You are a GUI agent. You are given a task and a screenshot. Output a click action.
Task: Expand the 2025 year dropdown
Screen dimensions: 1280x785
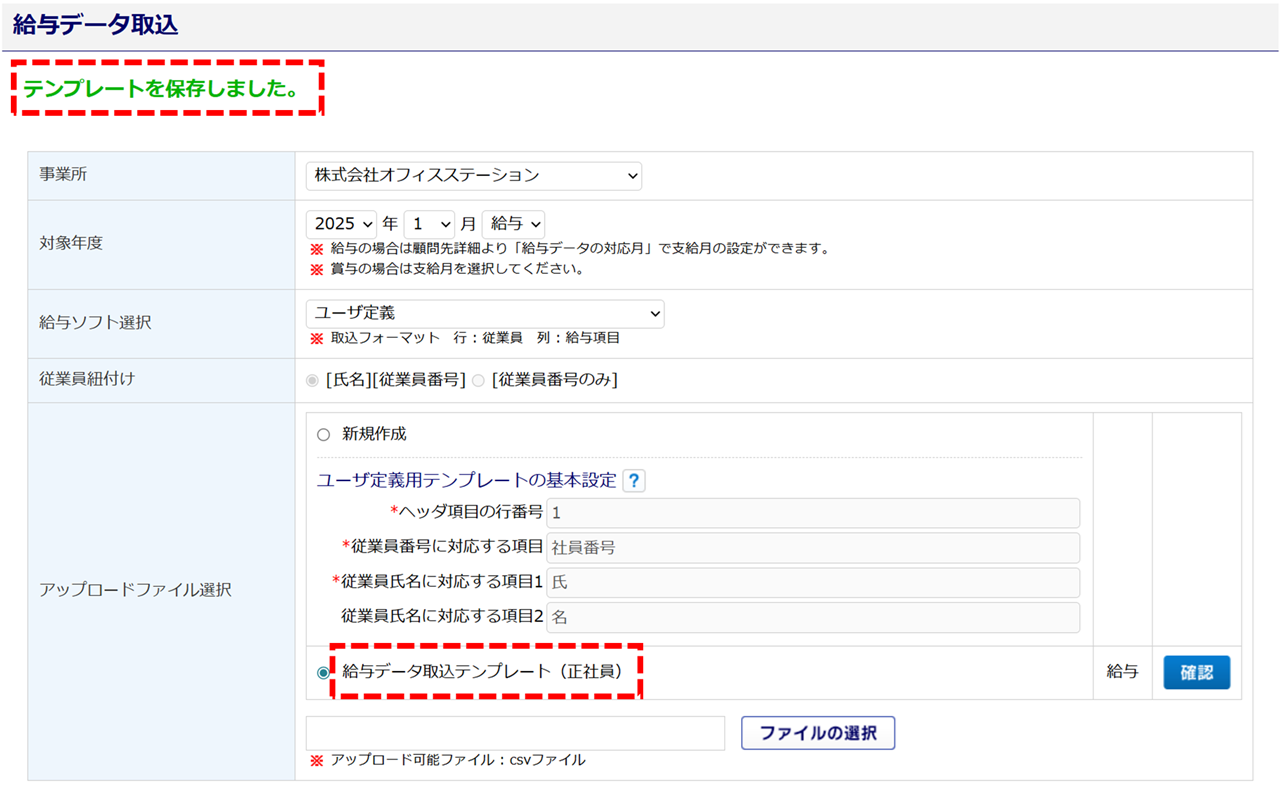(x=341, y=224)
